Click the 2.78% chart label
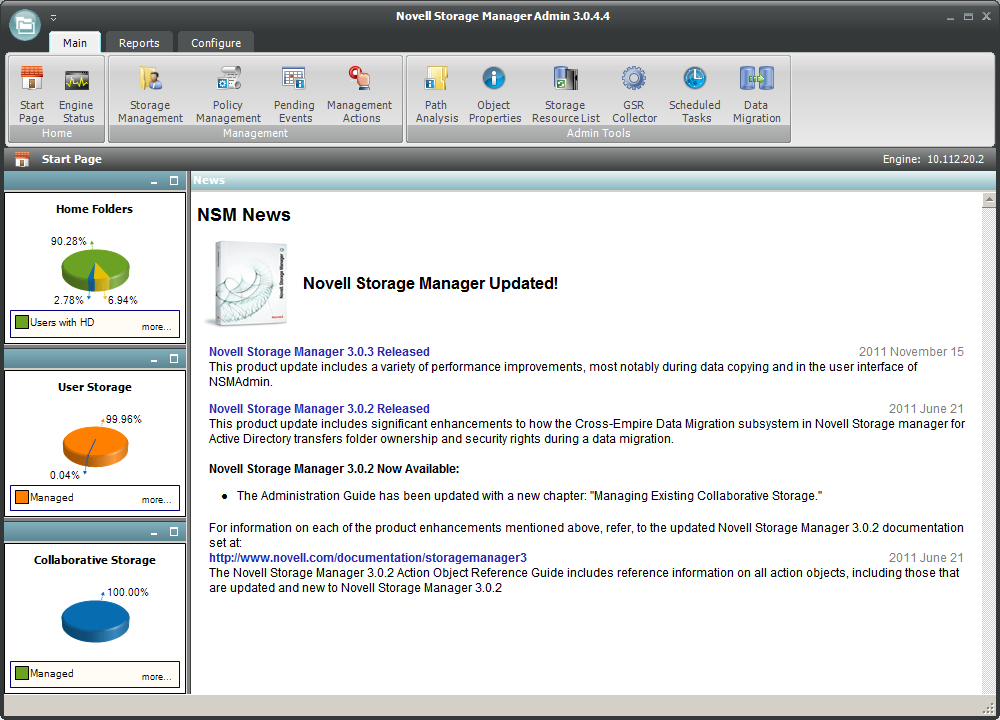This screenshot has height=720, width=1000. (x=68, y=300)
